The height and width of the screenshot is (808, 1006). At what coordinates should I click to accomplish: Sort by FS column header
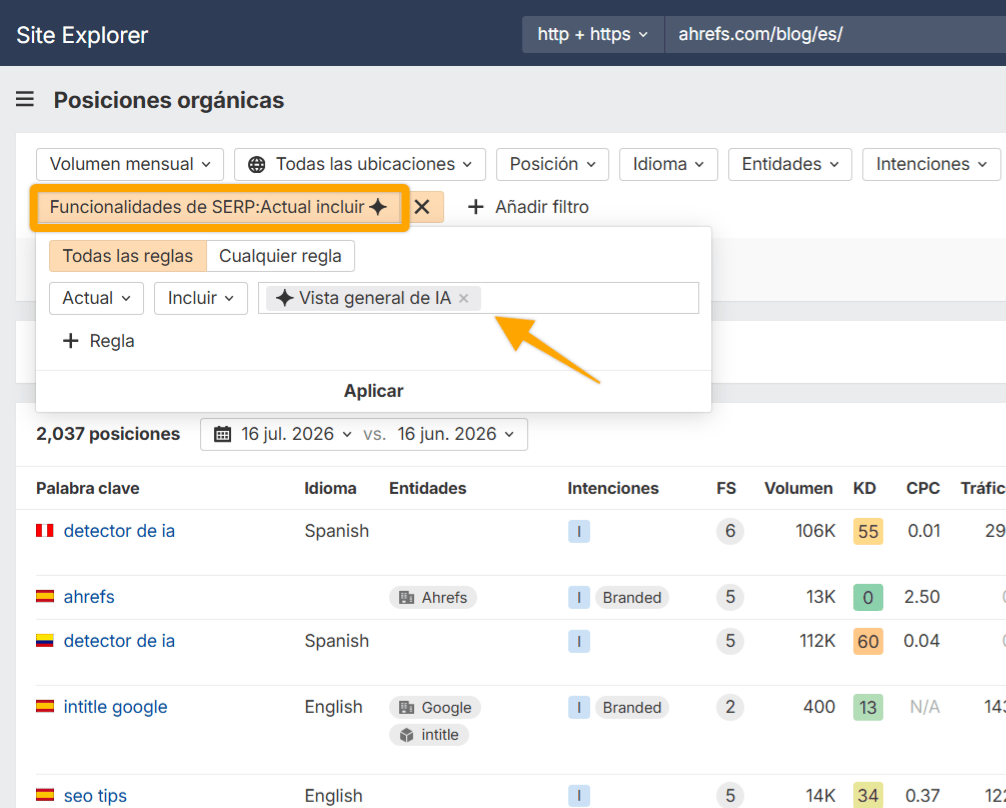(726, 488)
